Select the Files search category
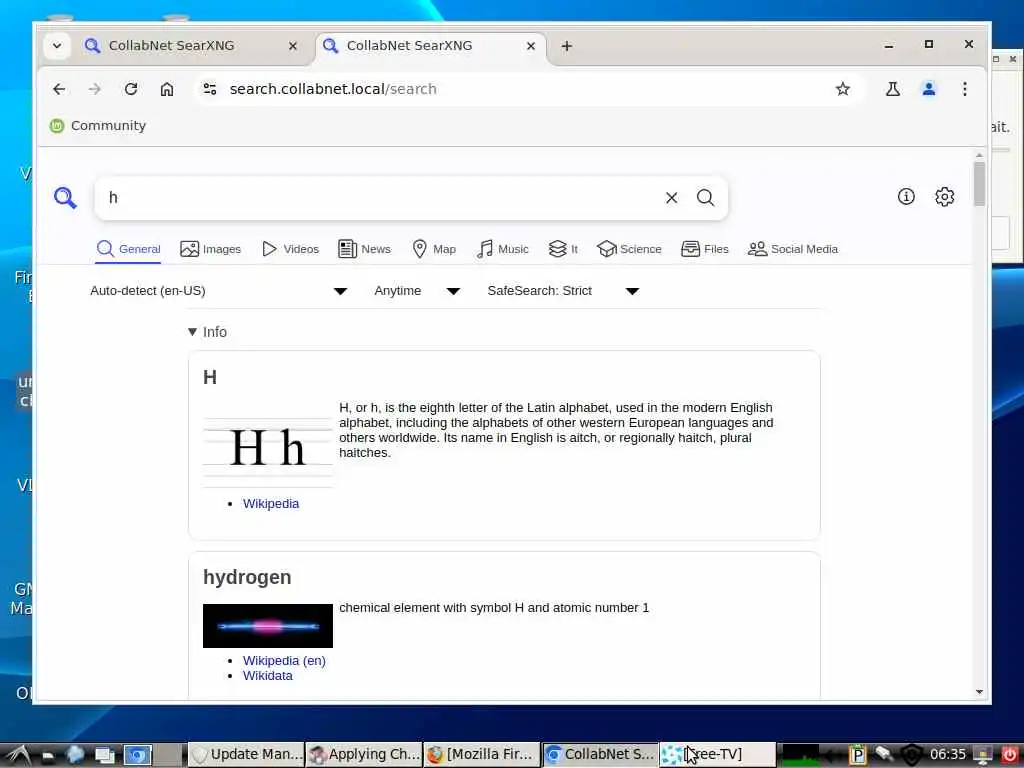This screenshot has height=768, width=1024. [x=705, y=249]
